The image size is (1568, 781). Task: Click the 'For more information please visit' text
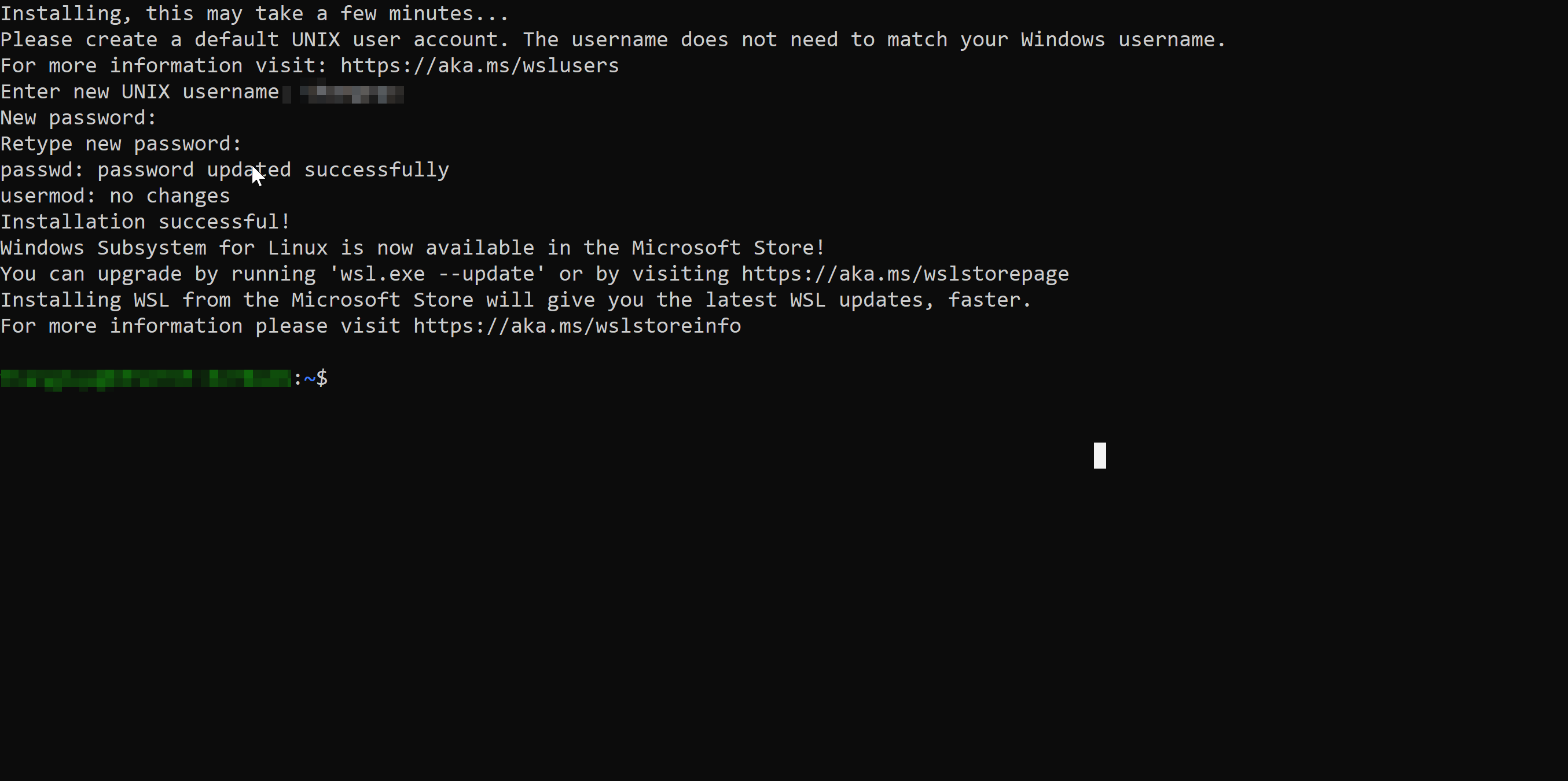(200, 326)
